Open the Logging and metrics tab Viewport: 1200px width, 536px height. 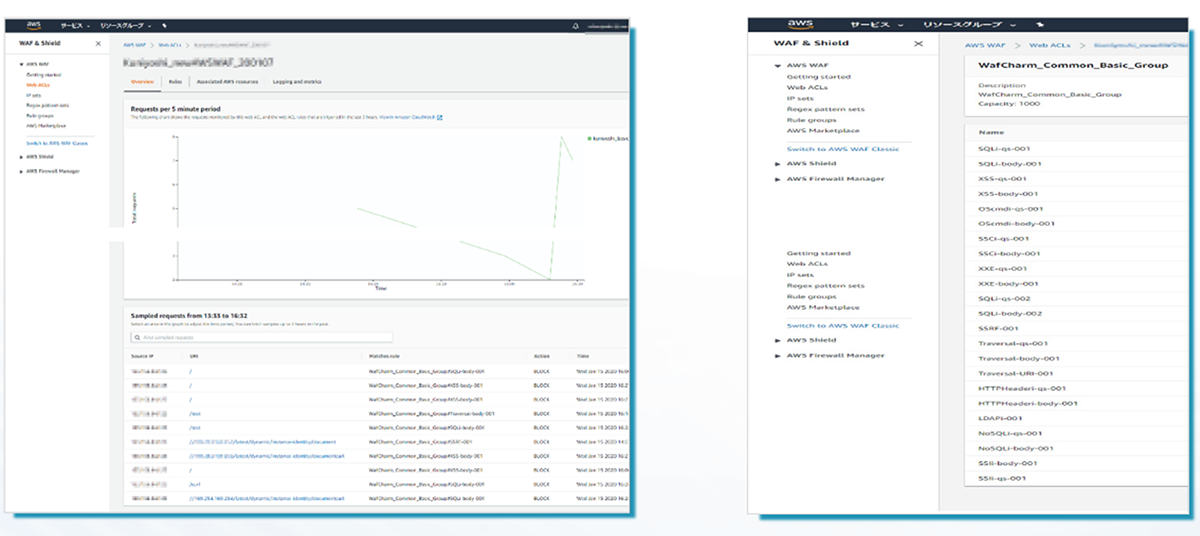[297, 82]
